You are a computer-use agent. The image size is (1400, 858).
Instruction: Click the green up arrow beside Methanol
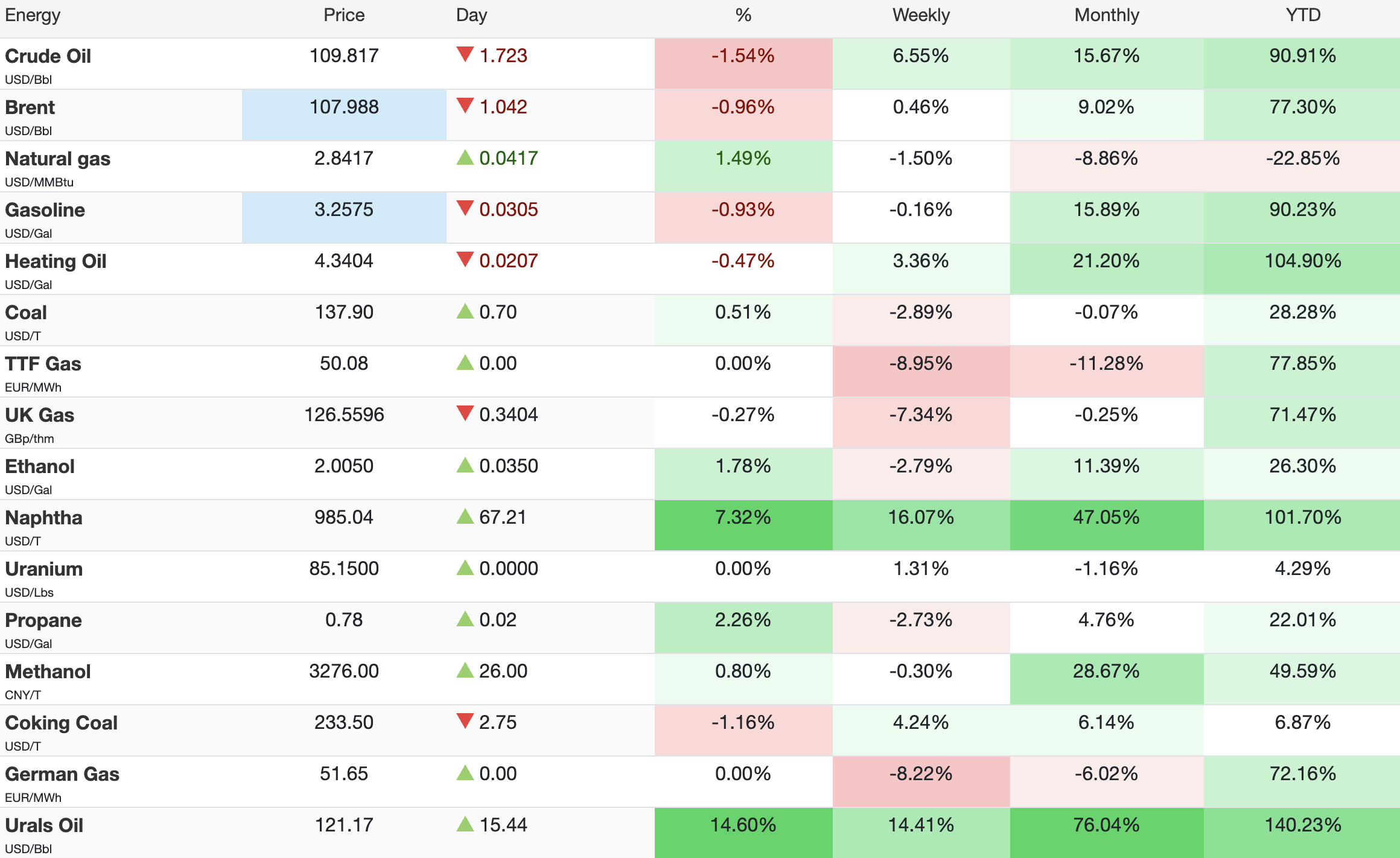click(x=465, y=670)
